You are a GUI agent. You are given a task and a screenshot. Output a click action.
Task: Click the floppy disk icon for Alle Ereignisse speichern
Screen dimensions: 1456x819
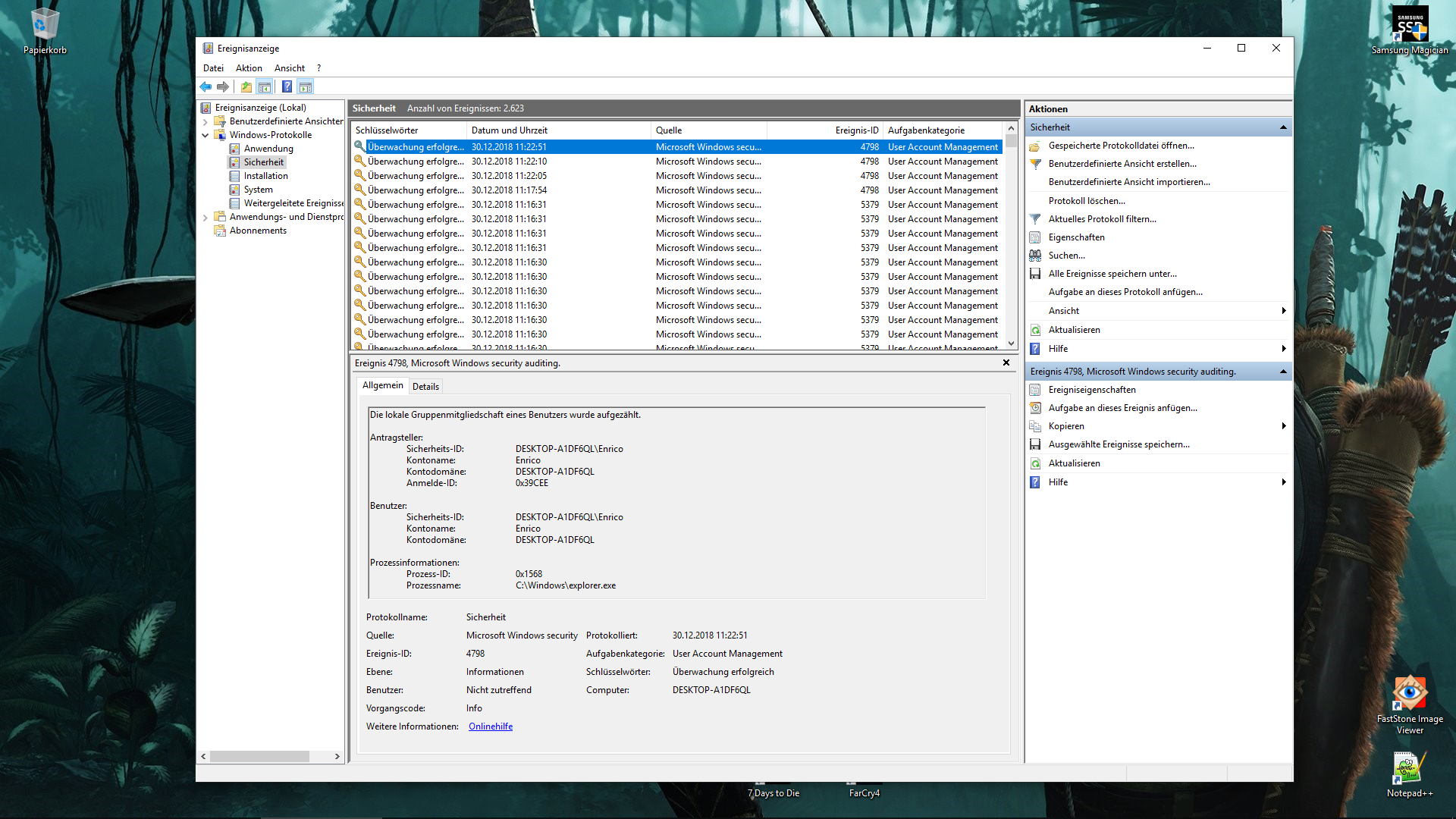(x=1035, y=274)
